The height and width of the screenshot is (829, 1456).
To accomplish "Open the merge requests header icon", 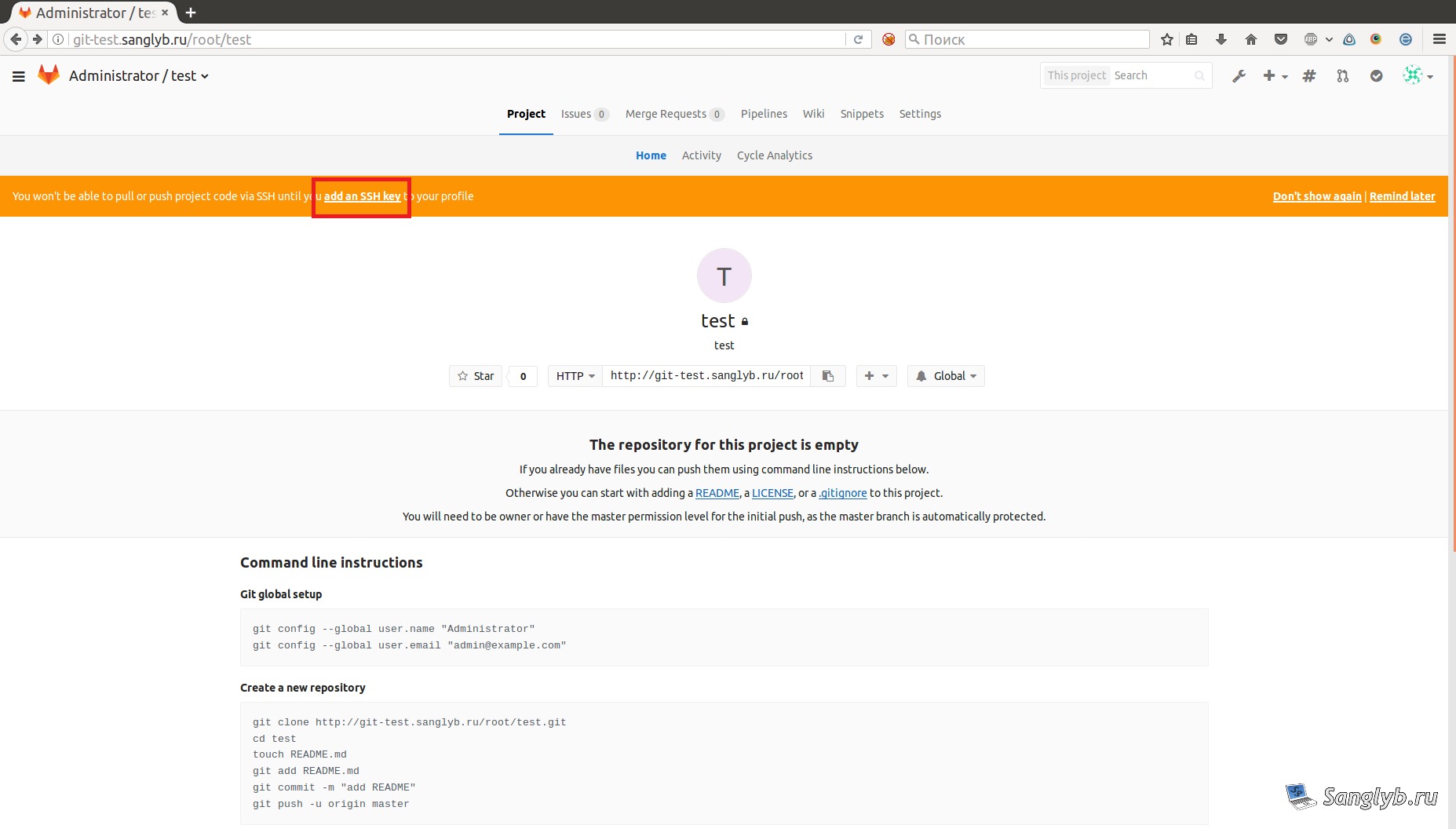I will click(1343, 76).
